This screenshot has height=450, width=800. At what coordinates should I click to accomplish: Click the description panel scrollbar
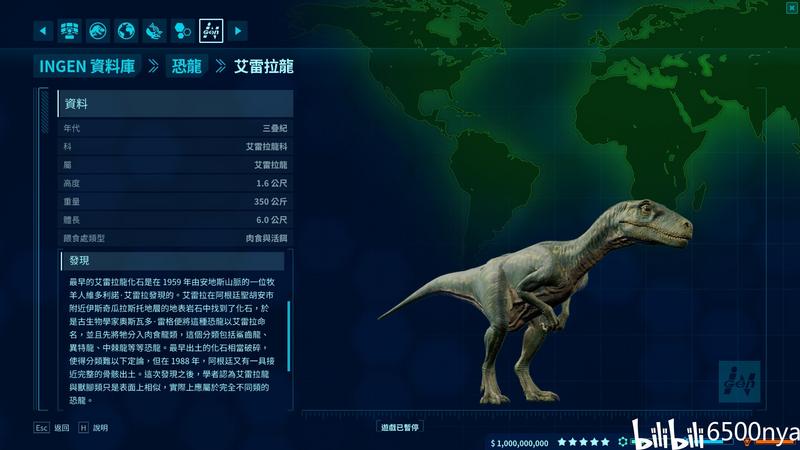[289, 336]
